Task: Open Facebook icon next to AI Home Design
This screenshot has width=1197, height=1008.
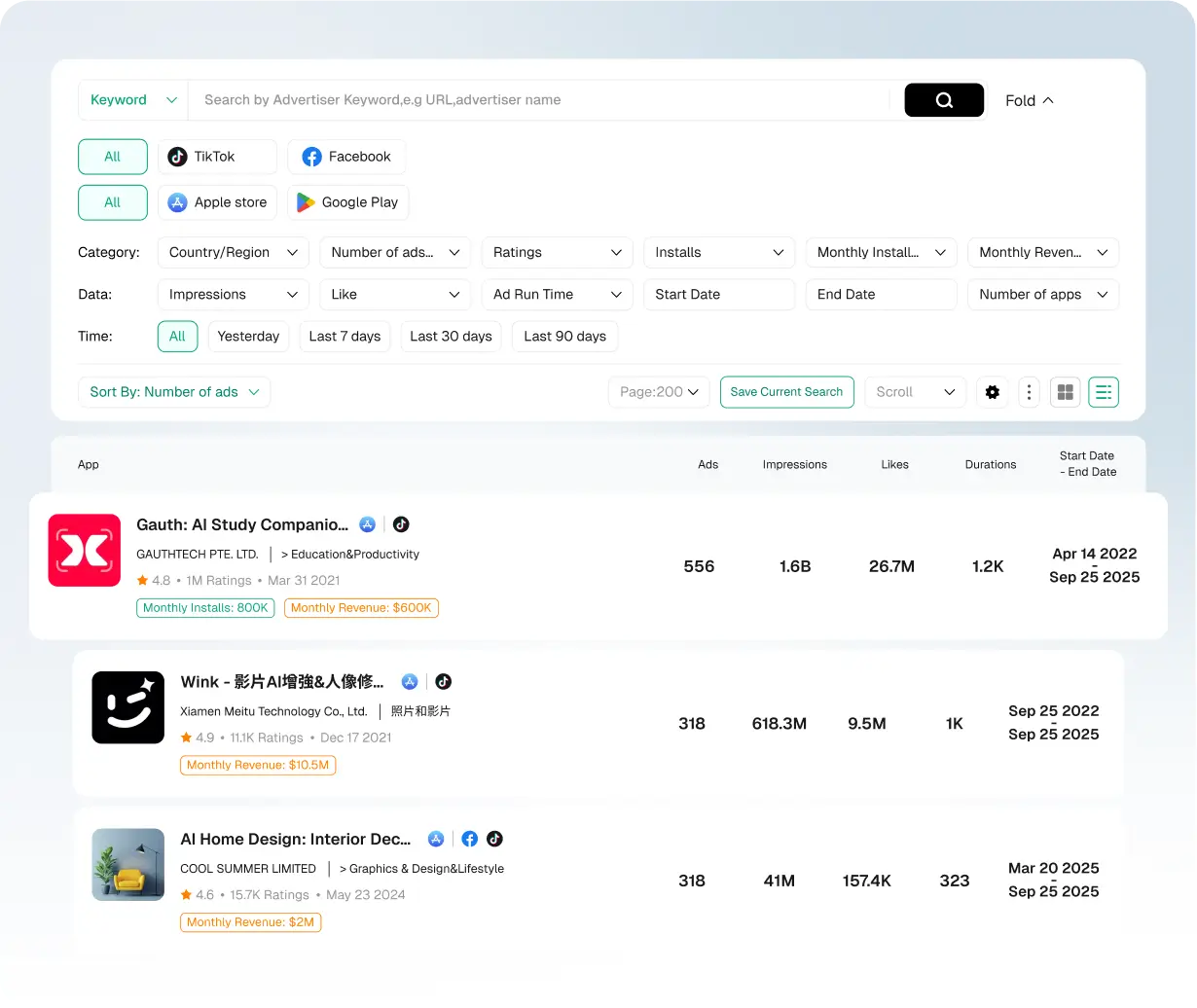Action: (x=469, y=839)
